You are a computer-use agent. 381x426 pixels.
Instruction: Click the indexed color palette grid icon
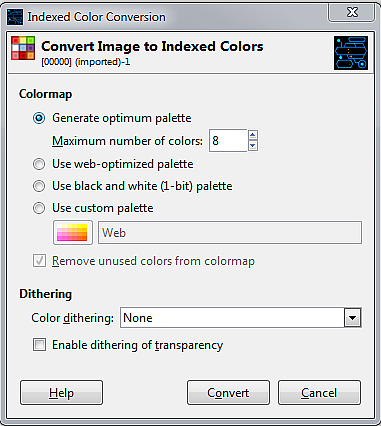tap(23, 48)
